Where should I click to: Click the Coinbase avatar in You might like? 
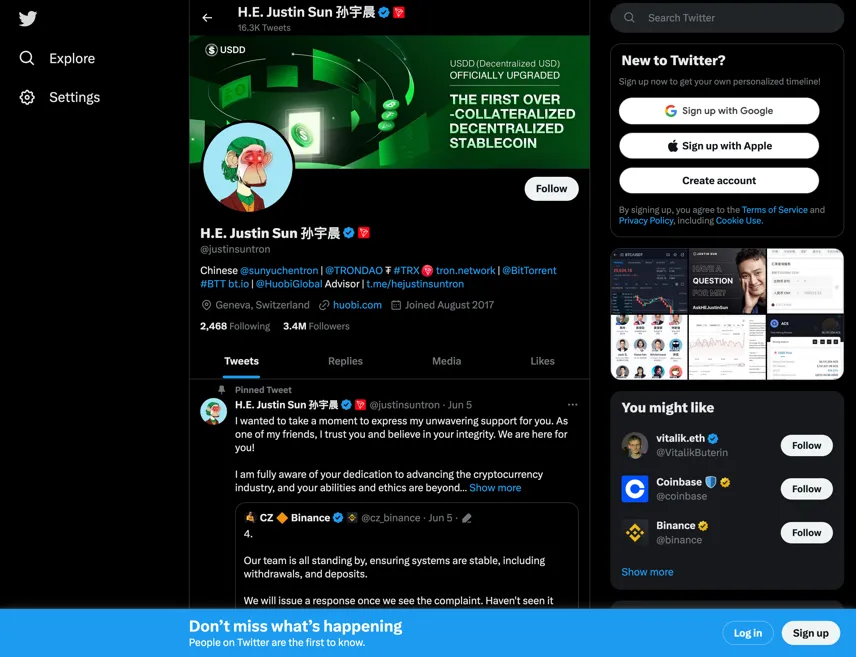(635, 489)
